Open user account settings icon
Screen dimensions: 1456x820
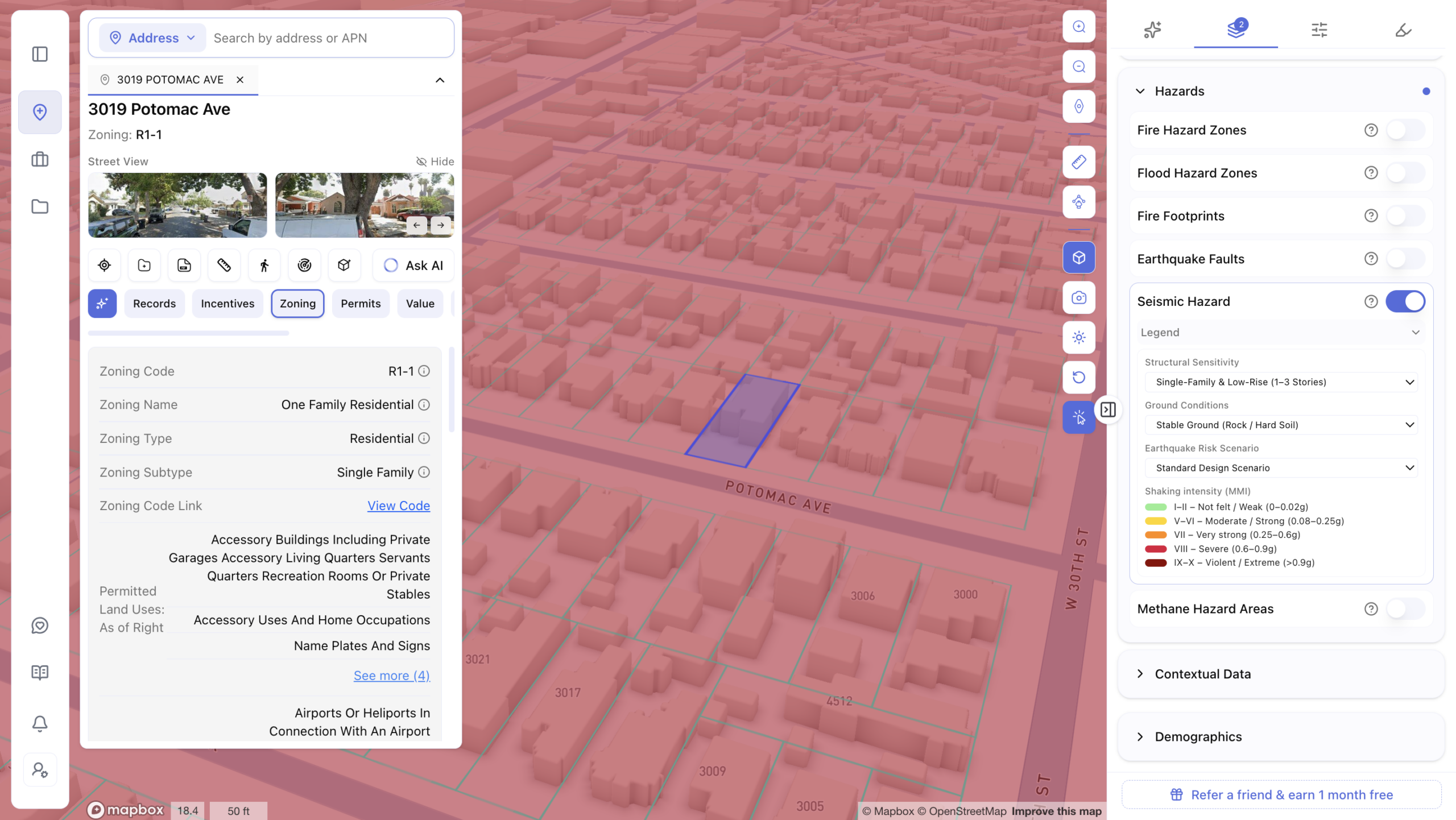click(x=40, y=770)
